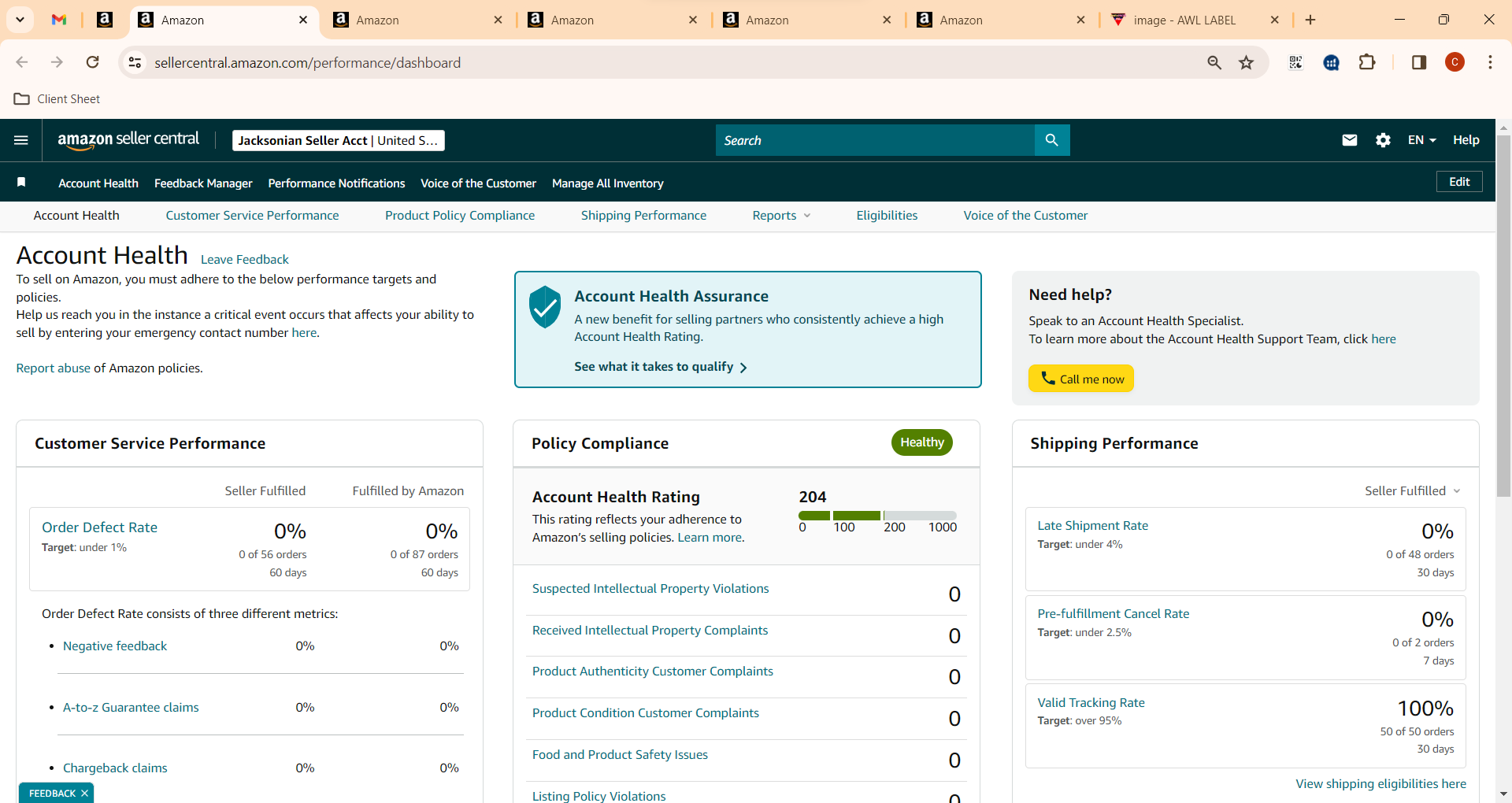Click the Healthy status badge
The width and height of the screenshot is (1512, 803).
[921, 442]
